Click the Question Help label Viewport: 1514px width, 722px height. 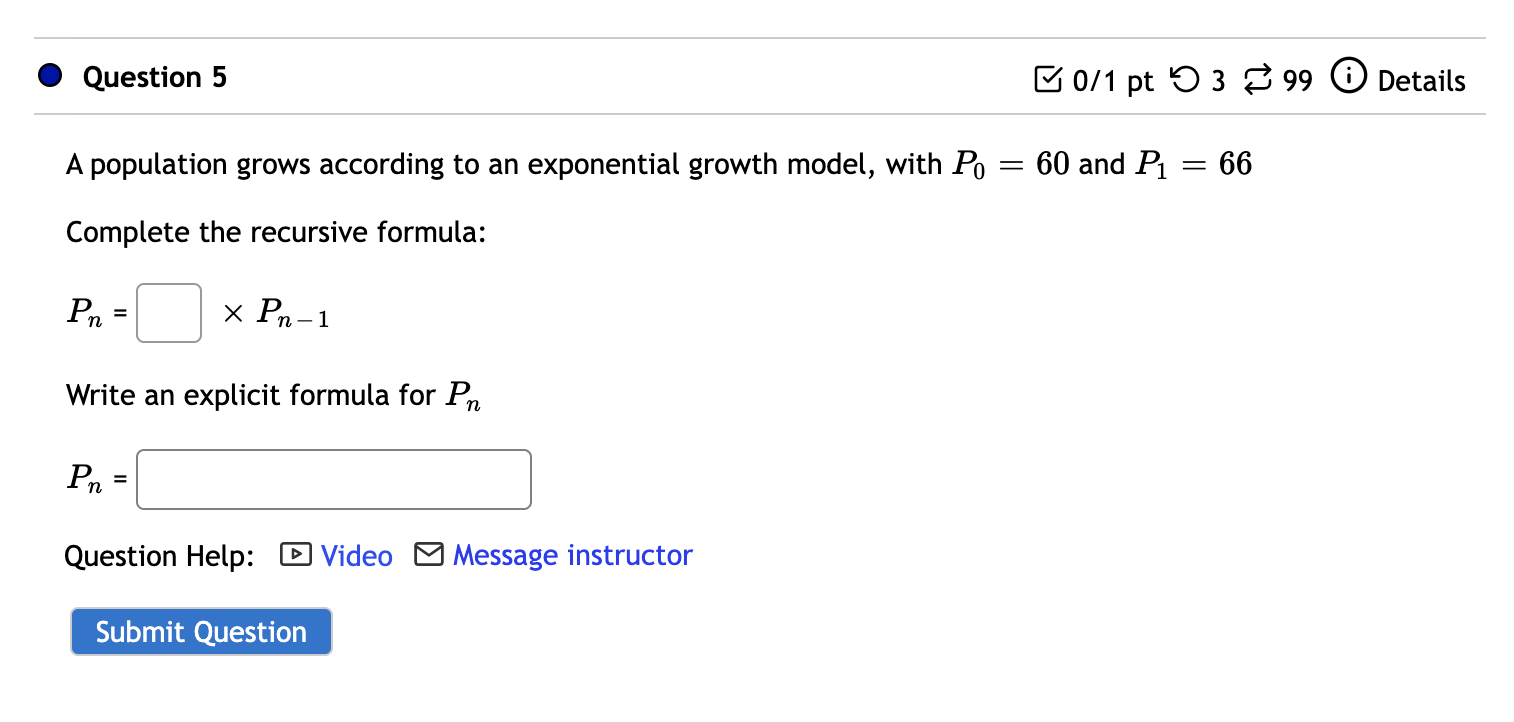click(x=159, y=556)
